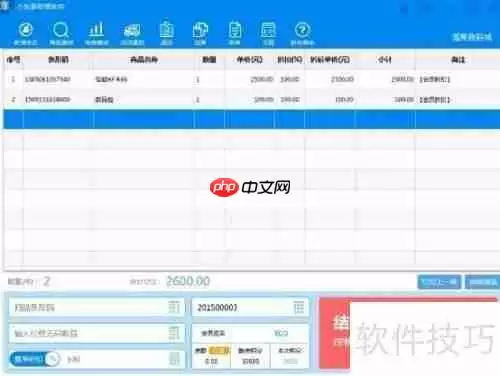Open keypad icon in the name or quantity field
The width and height of the screenshot is (500, 376).
(174, 333)
